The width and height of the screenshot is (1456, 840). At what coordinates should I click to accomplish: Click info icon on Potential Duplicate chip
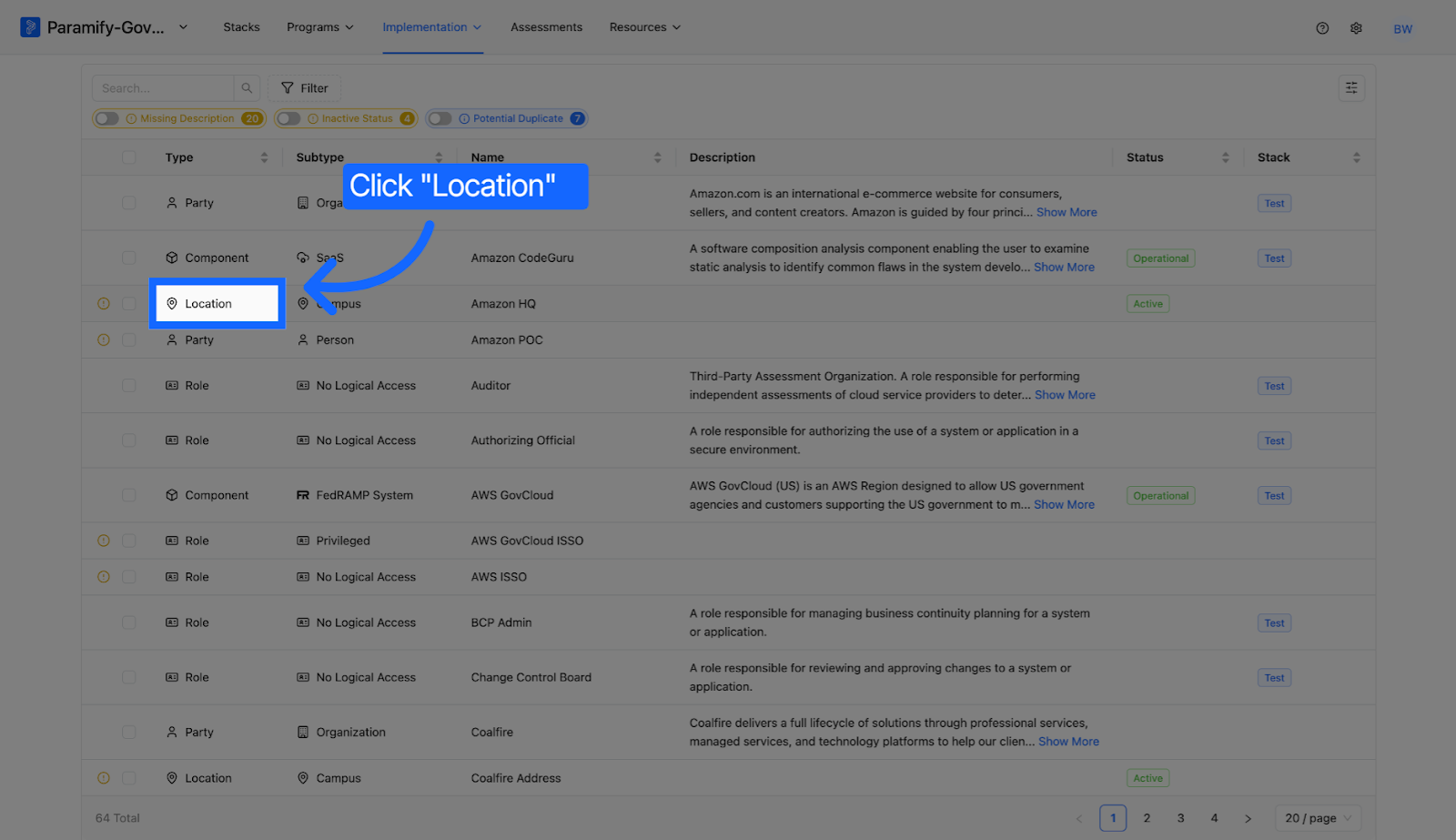pos(464,119)
